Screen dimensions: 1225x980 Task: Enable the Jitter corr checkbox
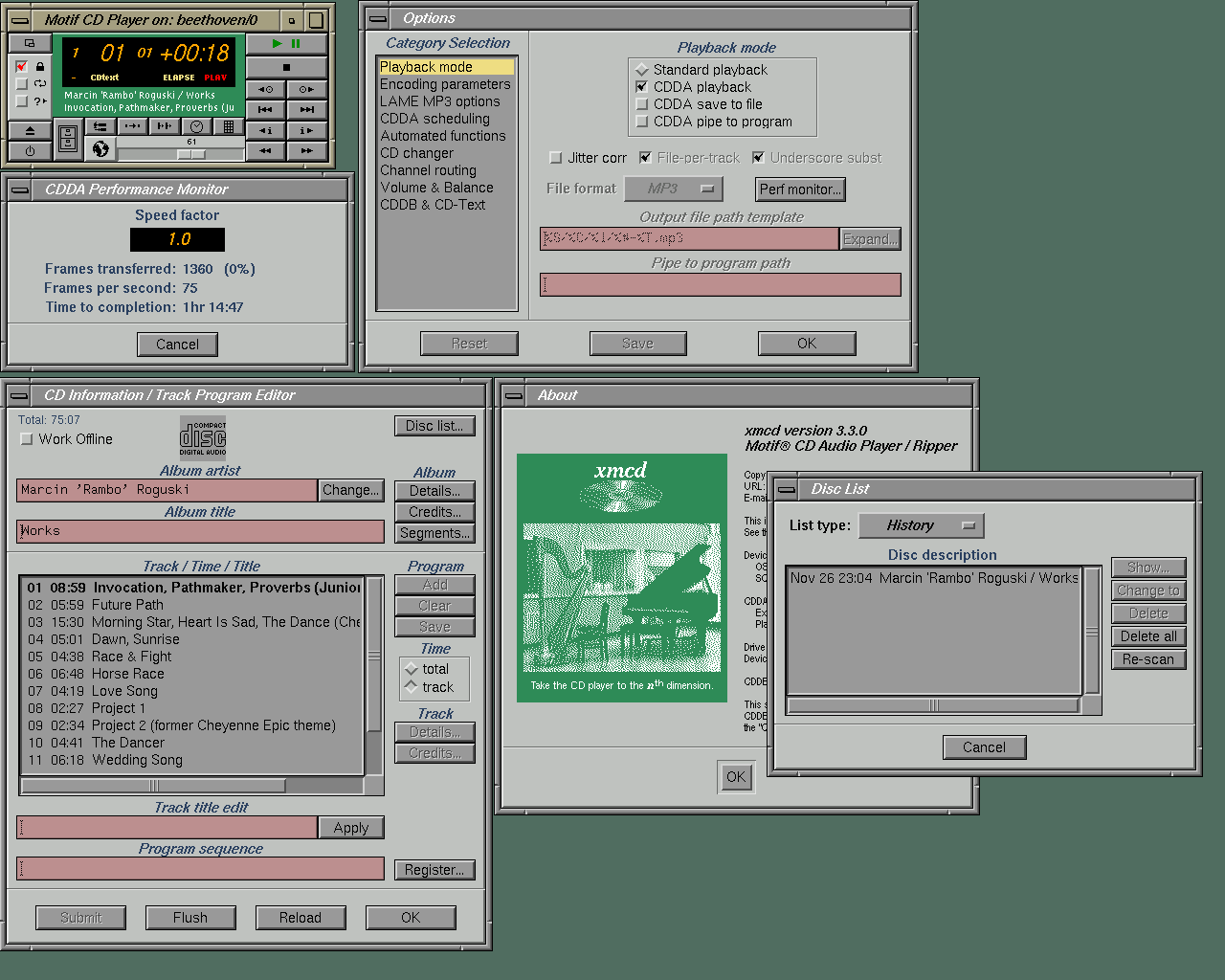556,158
